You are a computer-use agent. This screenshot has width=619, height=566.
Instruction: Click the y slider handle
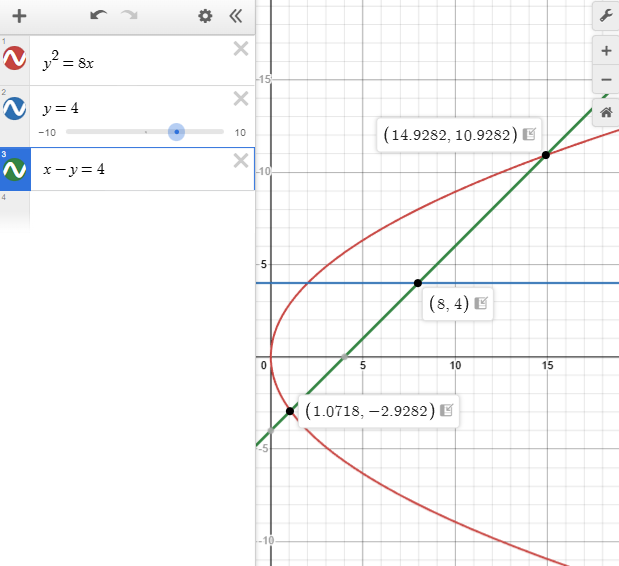click(176, 132)
